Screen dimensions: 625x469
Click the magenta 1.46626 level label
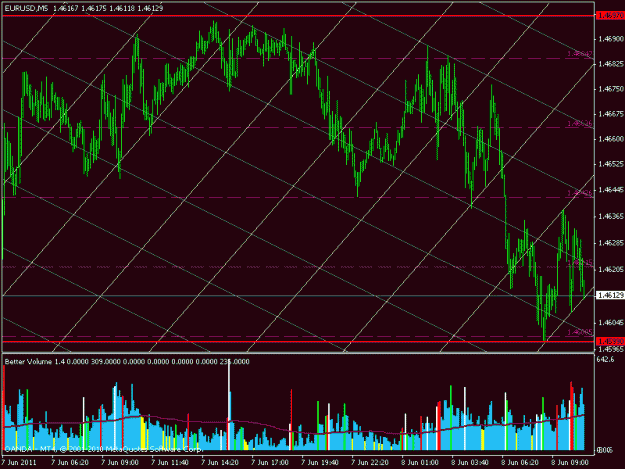click(580, 124)
